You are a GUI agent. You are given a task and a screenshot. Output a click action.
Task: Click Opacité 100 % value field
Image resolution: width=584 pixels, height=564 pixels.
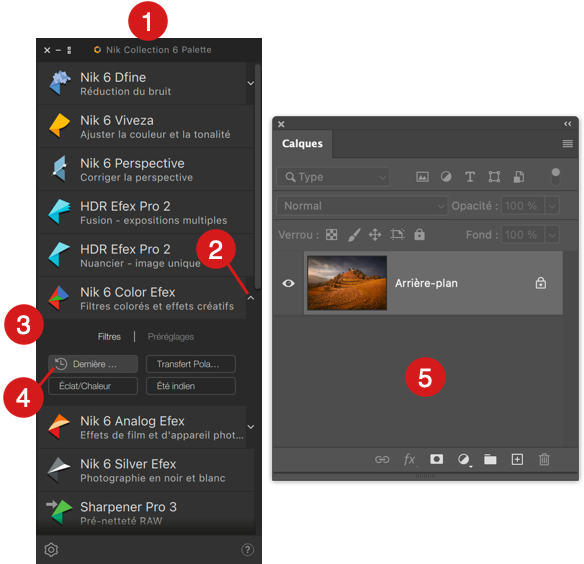523,206
